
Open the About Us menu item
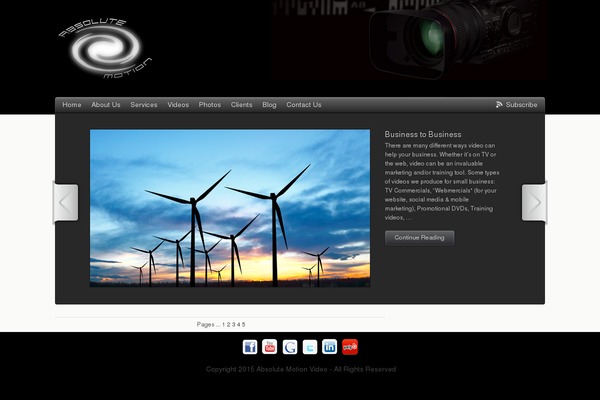pos(106,104)
